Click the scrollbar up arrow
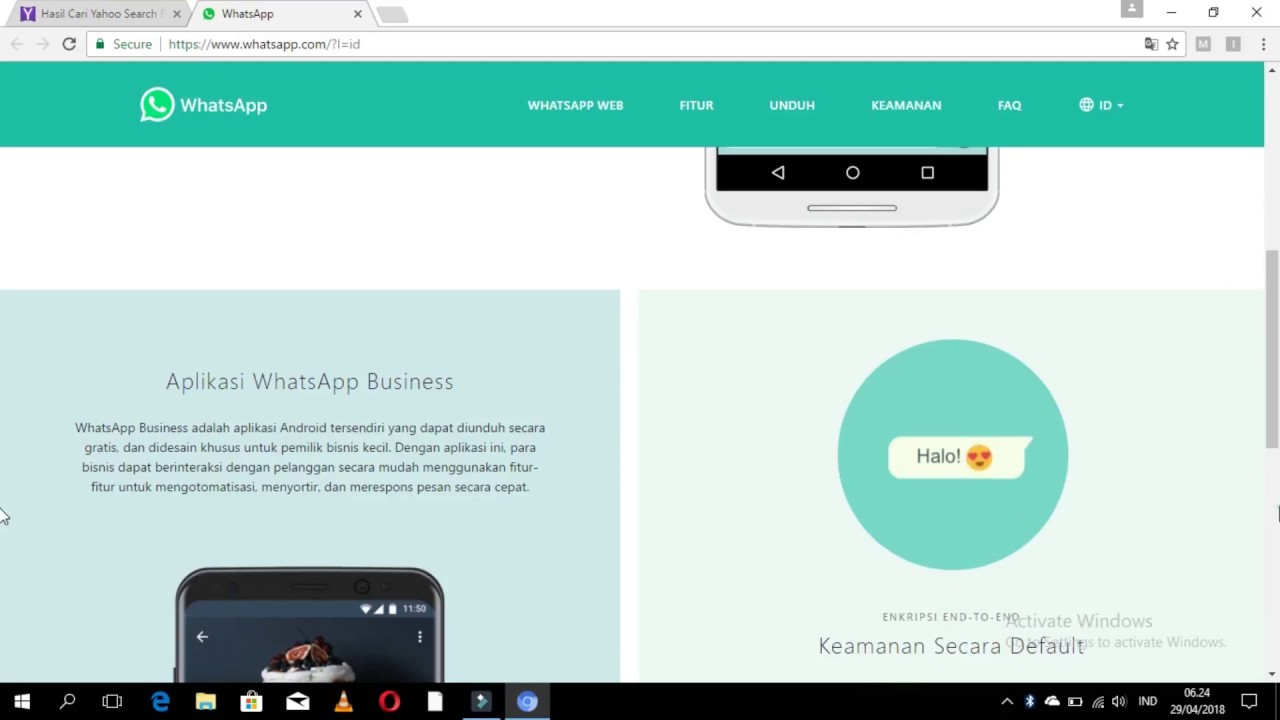1280x720 pixels. [1272, 69]
